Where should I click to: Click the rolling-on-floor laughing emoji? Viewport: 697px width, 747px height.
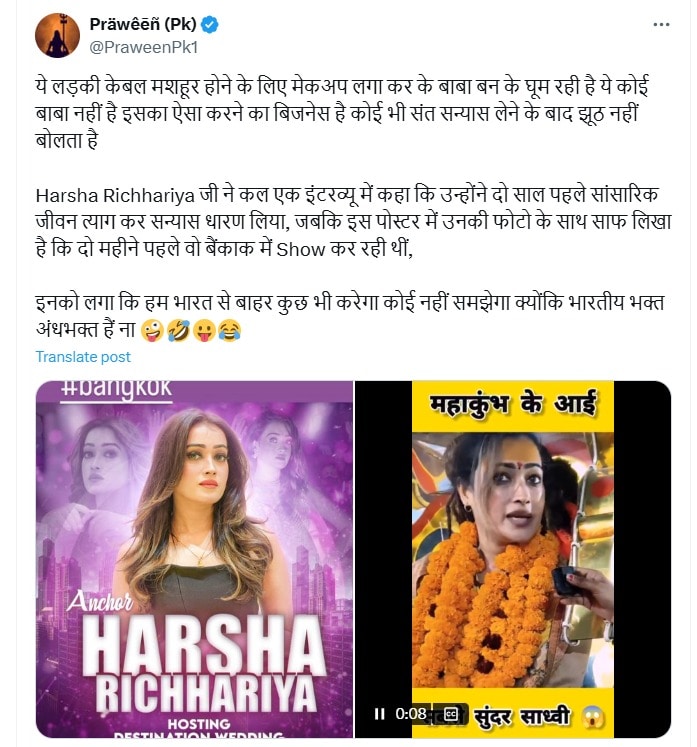pyautogui.click(x=179, y=331)
